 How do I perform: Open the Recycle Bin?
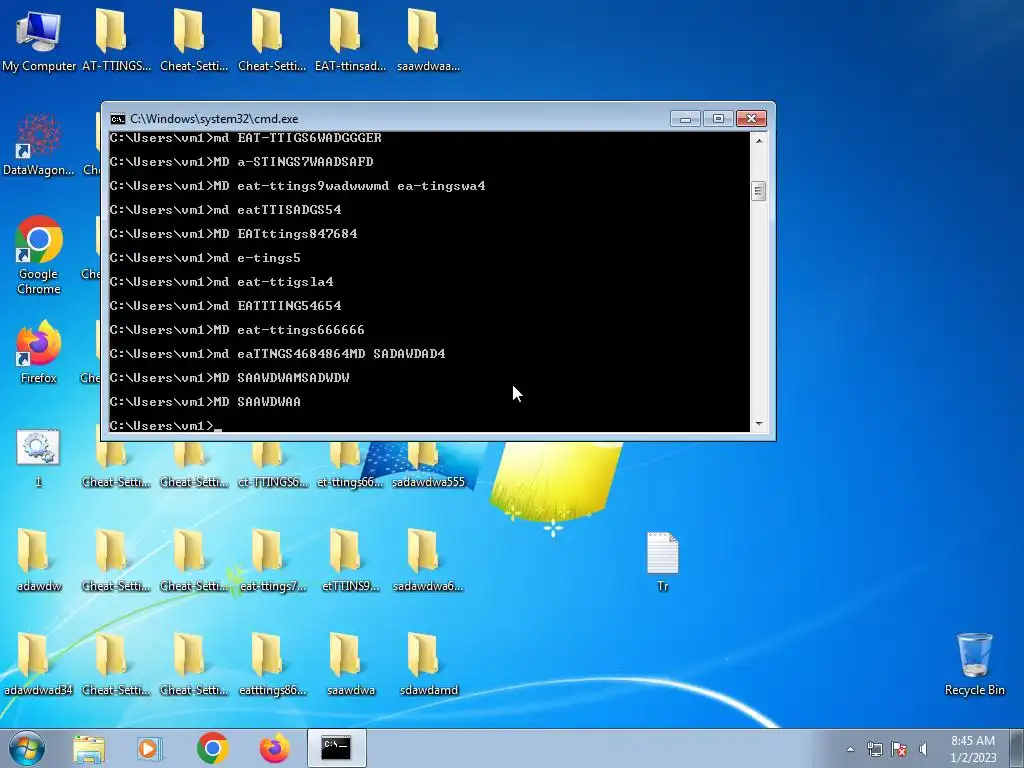click(x=974, y=664)
